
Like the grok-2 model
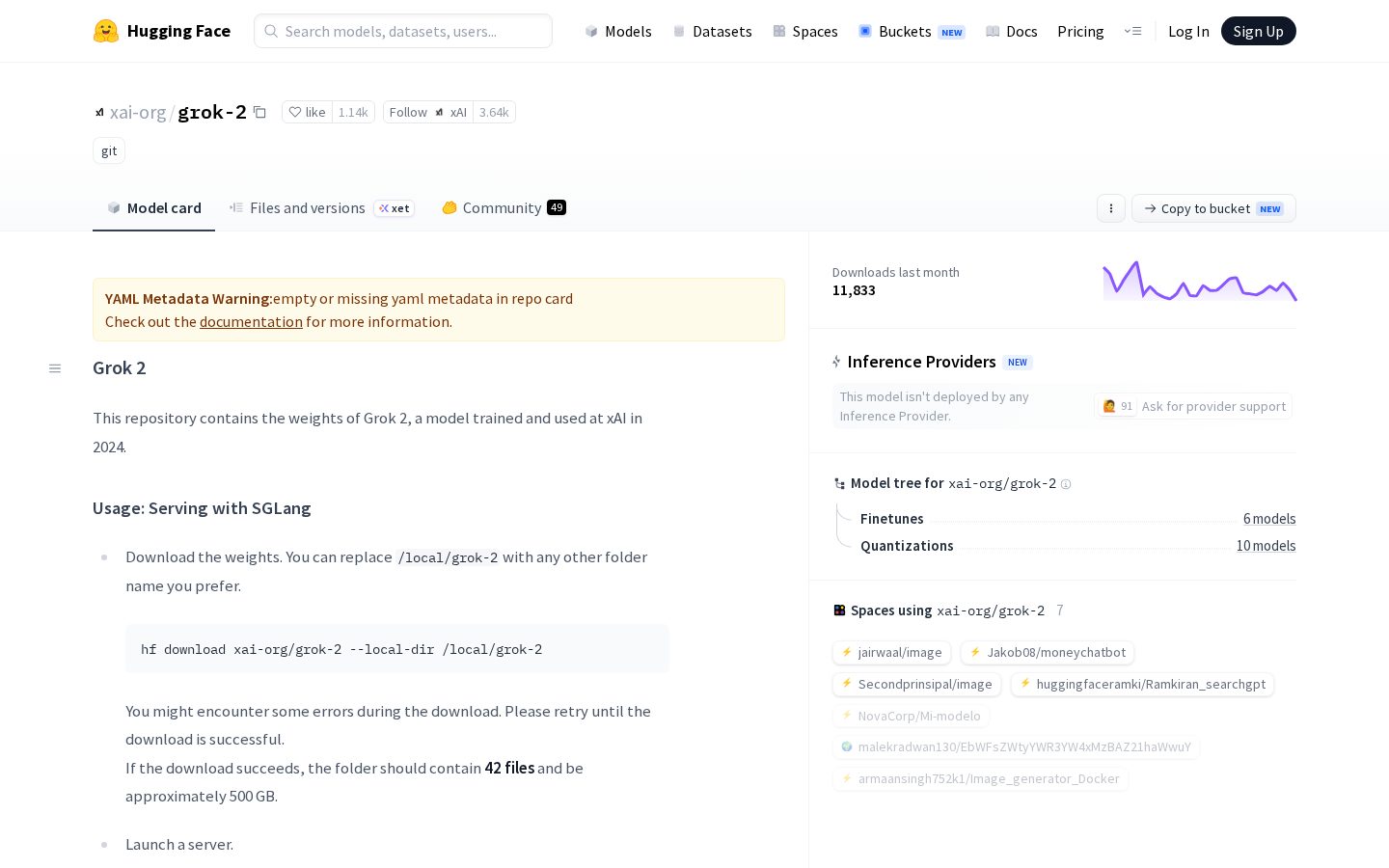(x=307, y=112)
